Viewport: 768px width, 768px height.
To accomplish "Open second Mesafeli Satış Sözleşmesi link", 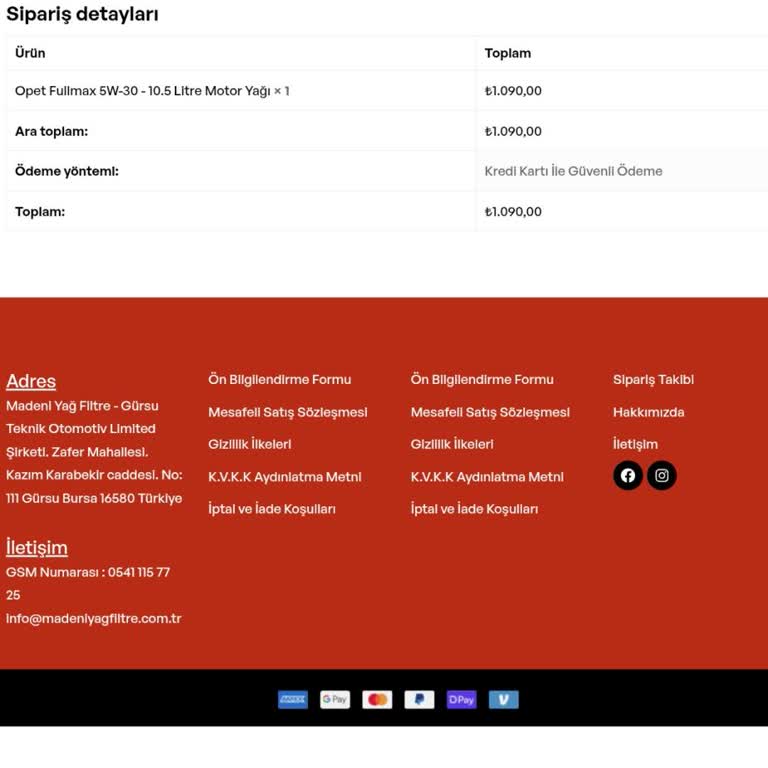I will [x=490, y=412].
